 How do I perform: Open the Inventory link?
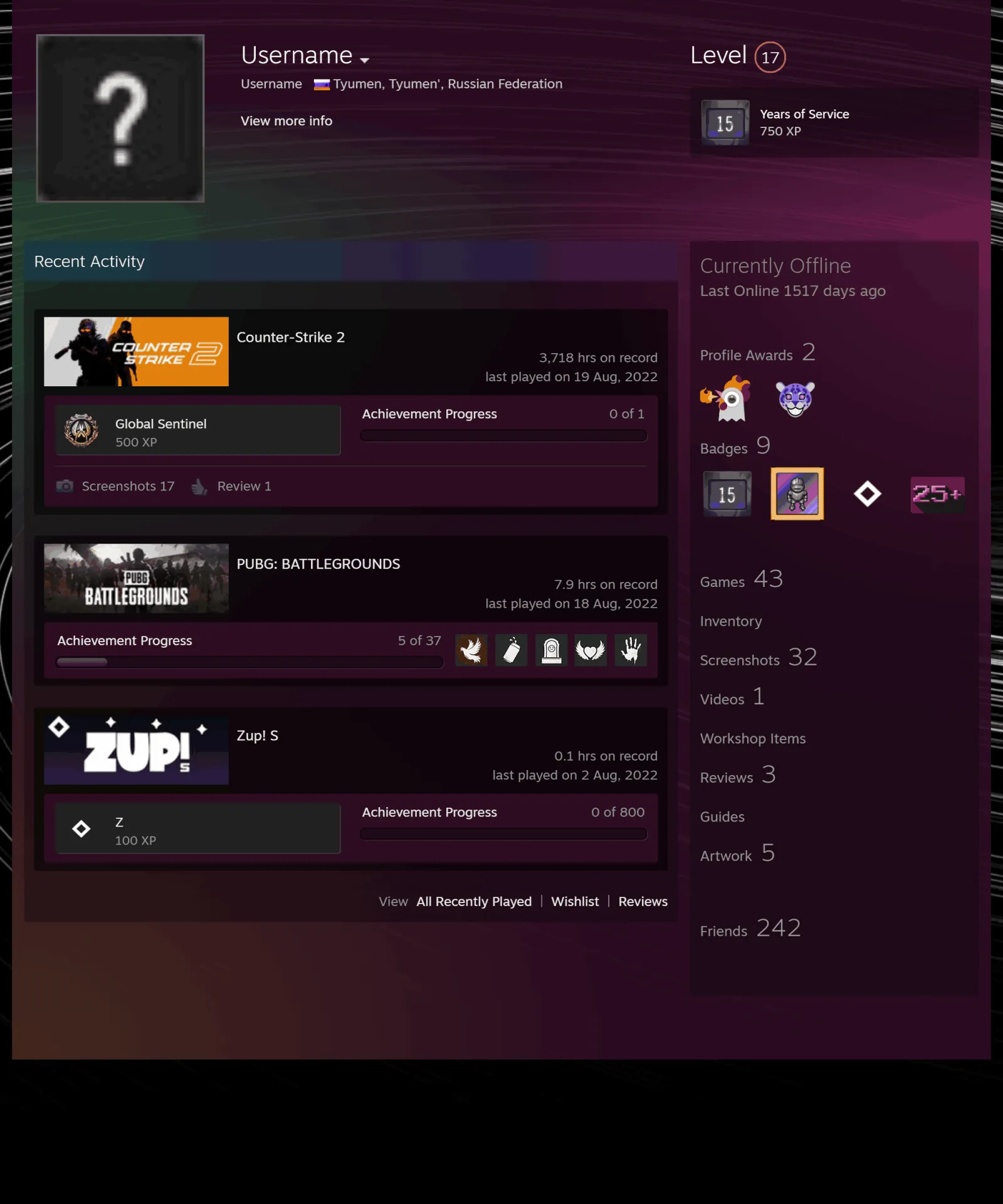point(731,621)
